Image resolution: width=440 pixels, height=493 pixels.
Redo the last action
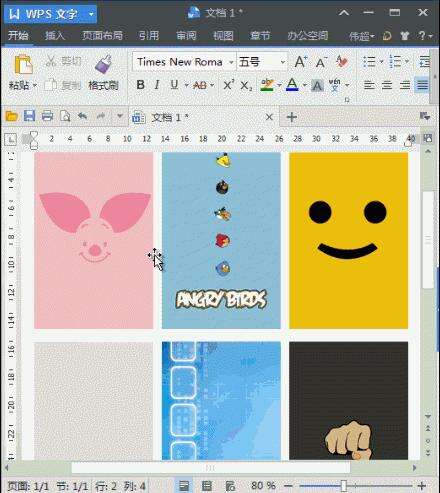pos(101,116)
